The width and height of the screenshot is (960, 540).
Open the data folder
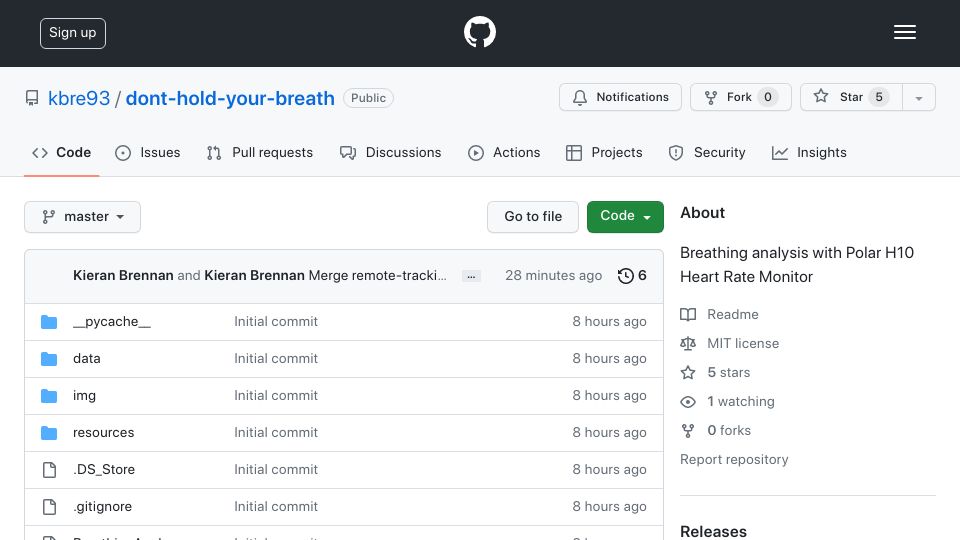click(x=86, y=359)
